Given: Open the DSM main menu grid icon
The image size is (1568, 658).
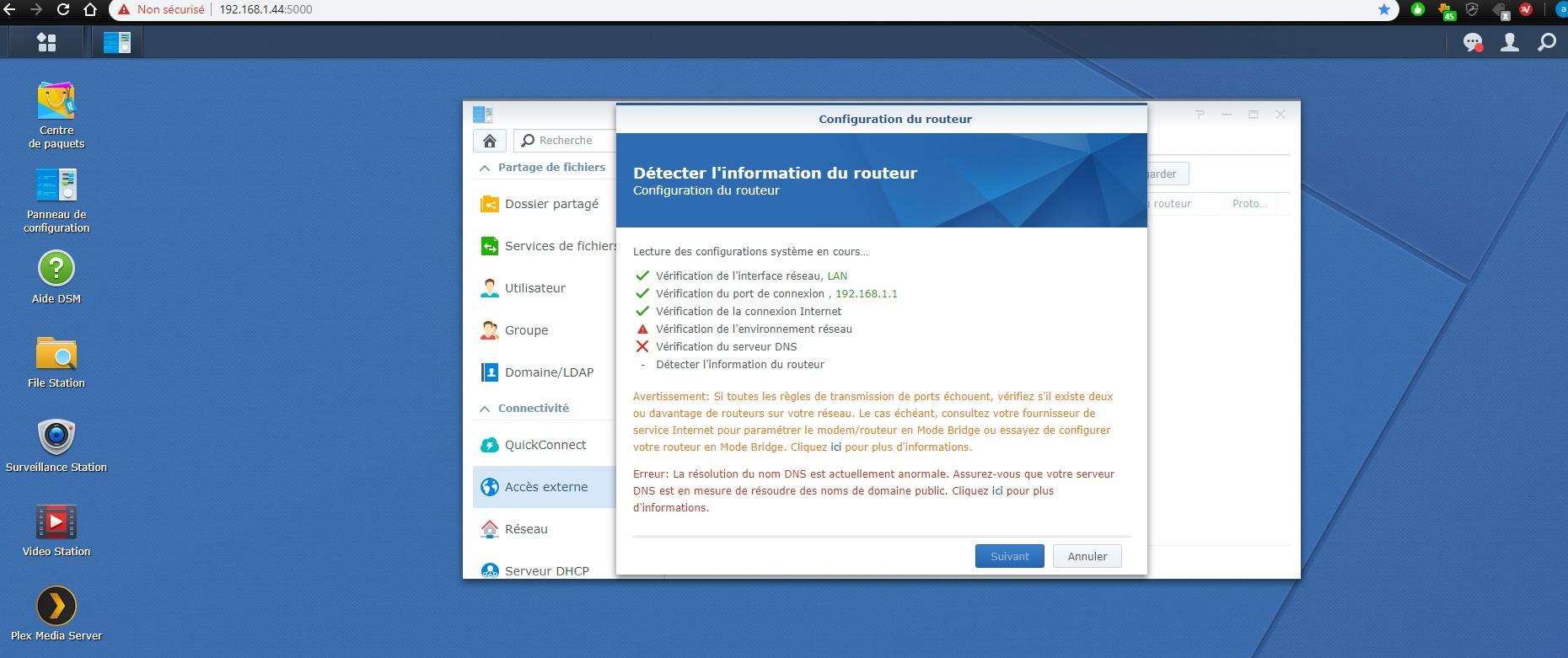Looking at the screenshot, I should coord(46,42).
